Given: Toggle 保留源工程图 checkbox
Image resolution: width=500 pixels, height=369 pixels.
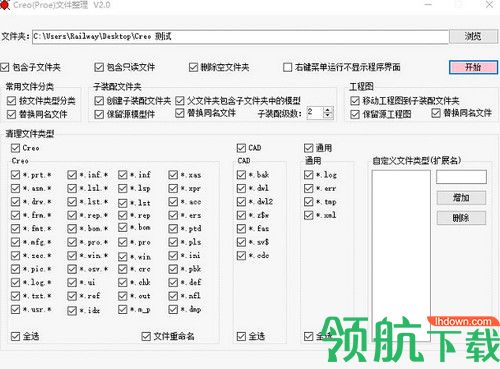Looking at the screenshot, I should tap(355, 114).
